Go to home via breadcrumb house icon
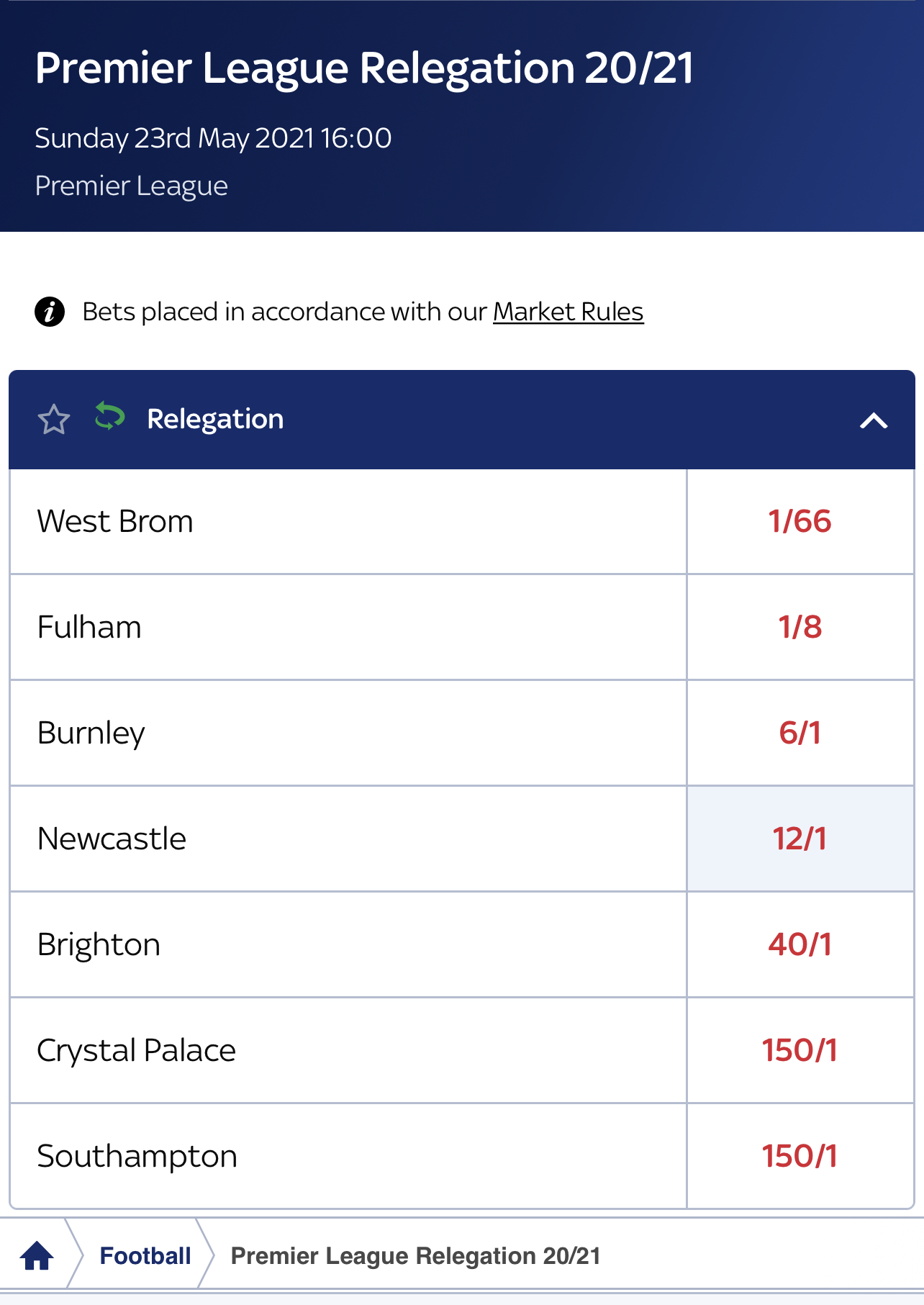Screen dimensions: 924x1305 [37, 1256]
